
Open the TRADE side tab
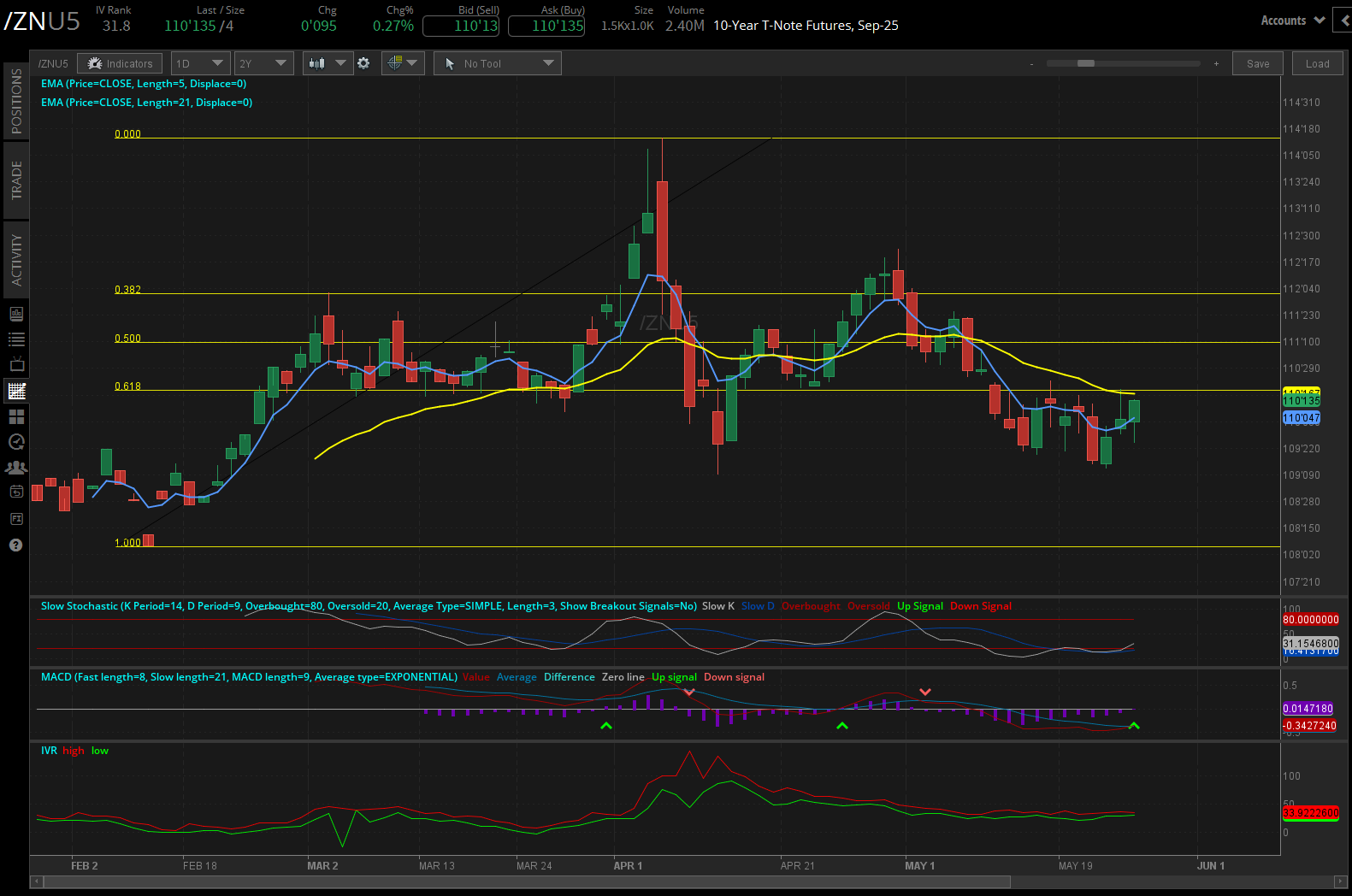(x=15, y=180)
